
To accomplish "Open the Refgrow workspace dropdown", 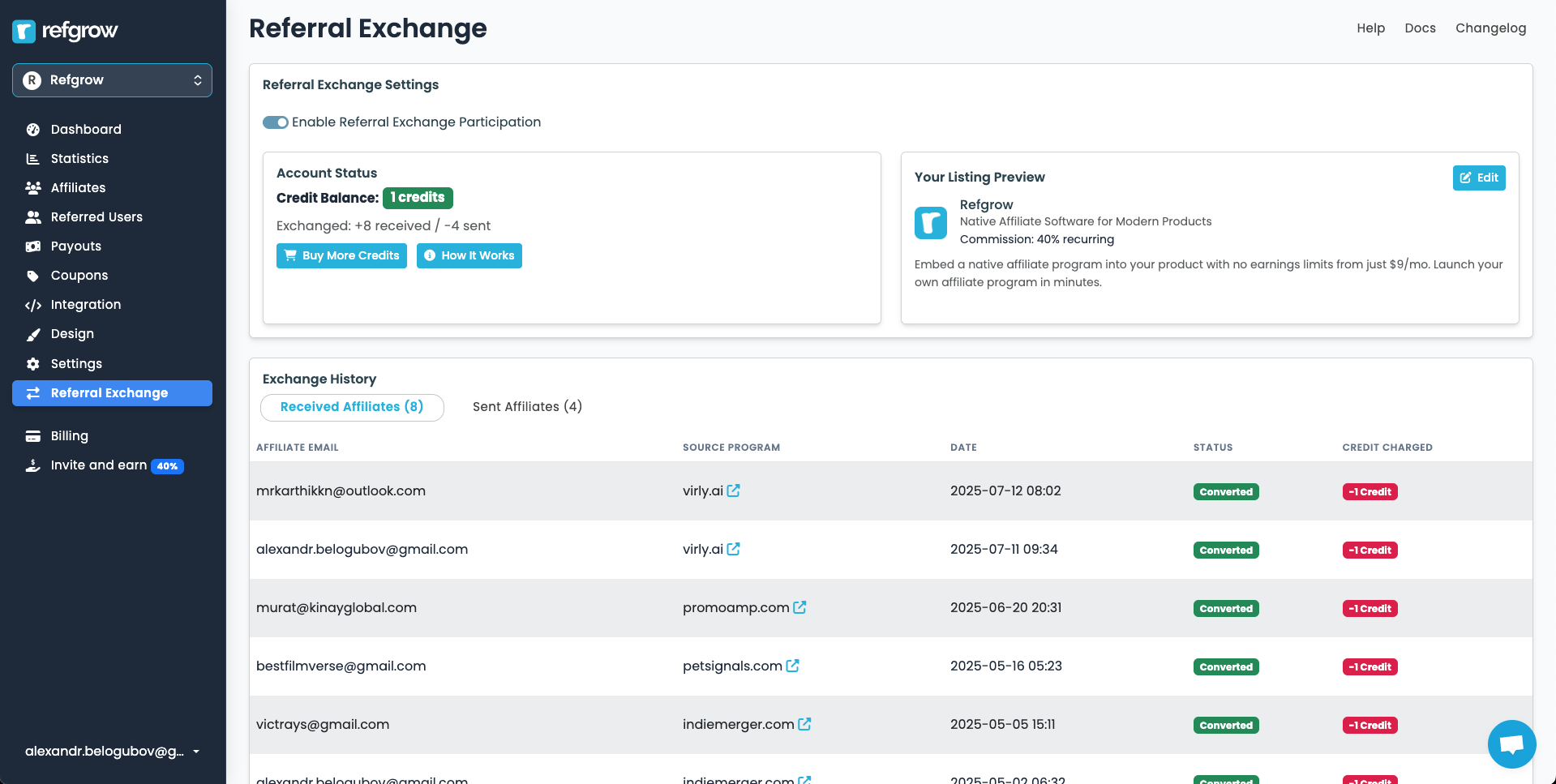I will pos(112,80).
